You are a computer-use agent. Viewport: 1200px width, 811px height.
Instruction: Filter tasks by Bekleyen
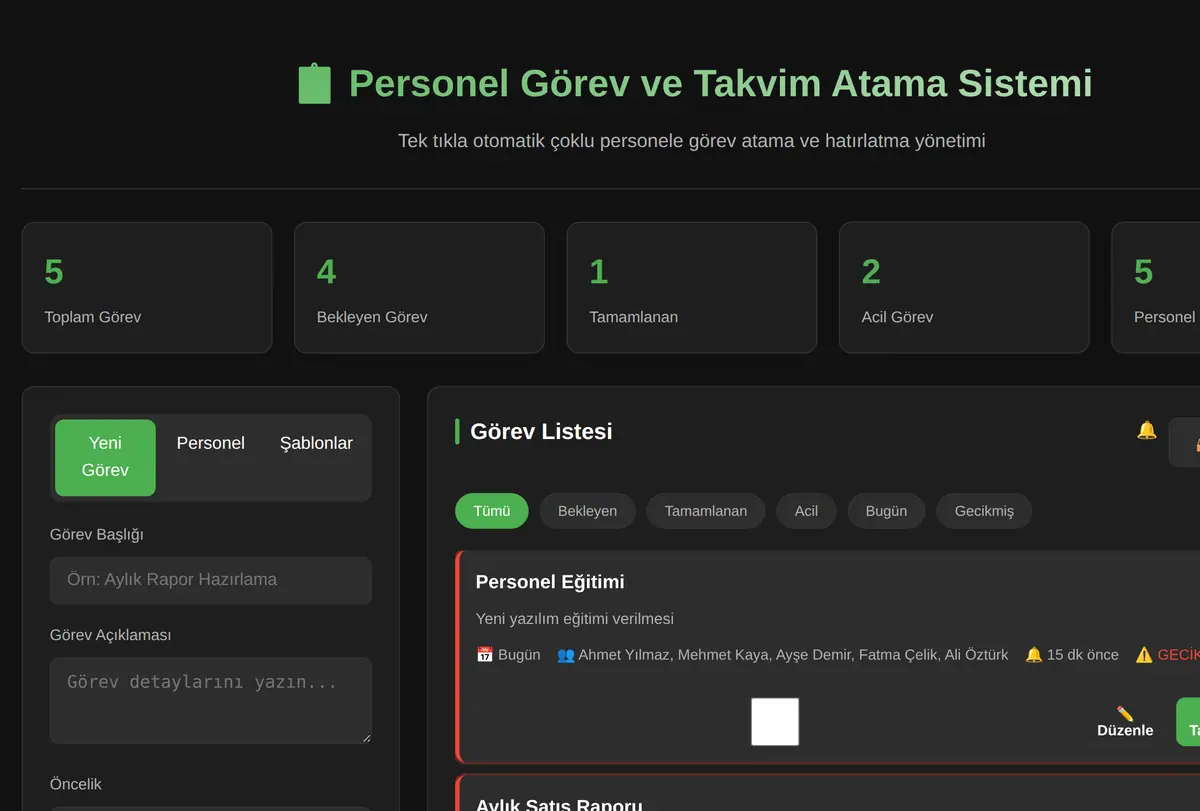click(587, 511)
